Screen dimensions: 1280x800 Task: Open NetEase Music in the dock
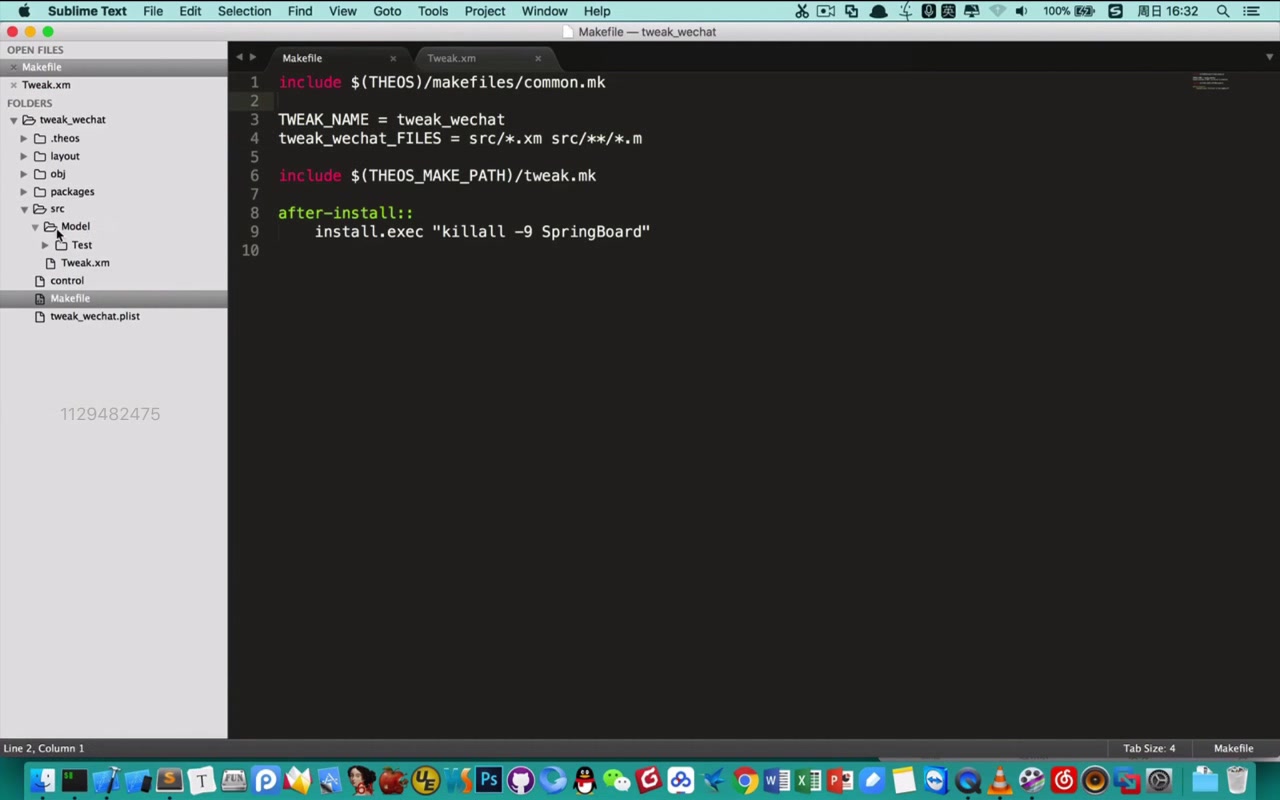point(1064,781)
